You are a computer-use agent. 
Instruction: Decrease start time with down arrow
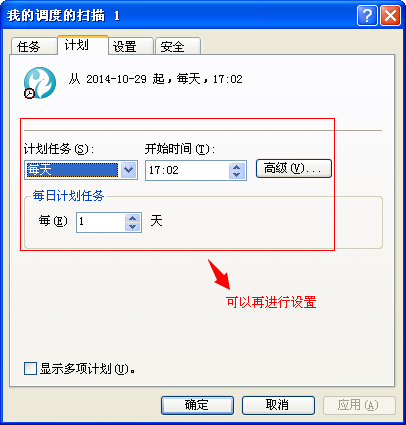click(x=237, y=174)
